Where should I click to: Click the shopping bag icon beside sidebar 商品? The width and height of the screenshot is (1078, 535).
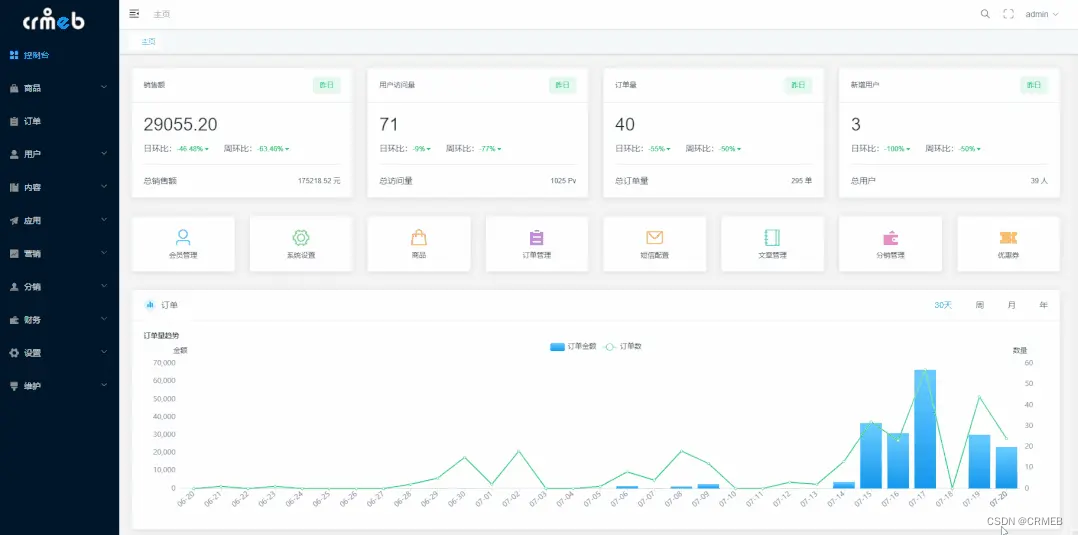[x=14, y=88]
